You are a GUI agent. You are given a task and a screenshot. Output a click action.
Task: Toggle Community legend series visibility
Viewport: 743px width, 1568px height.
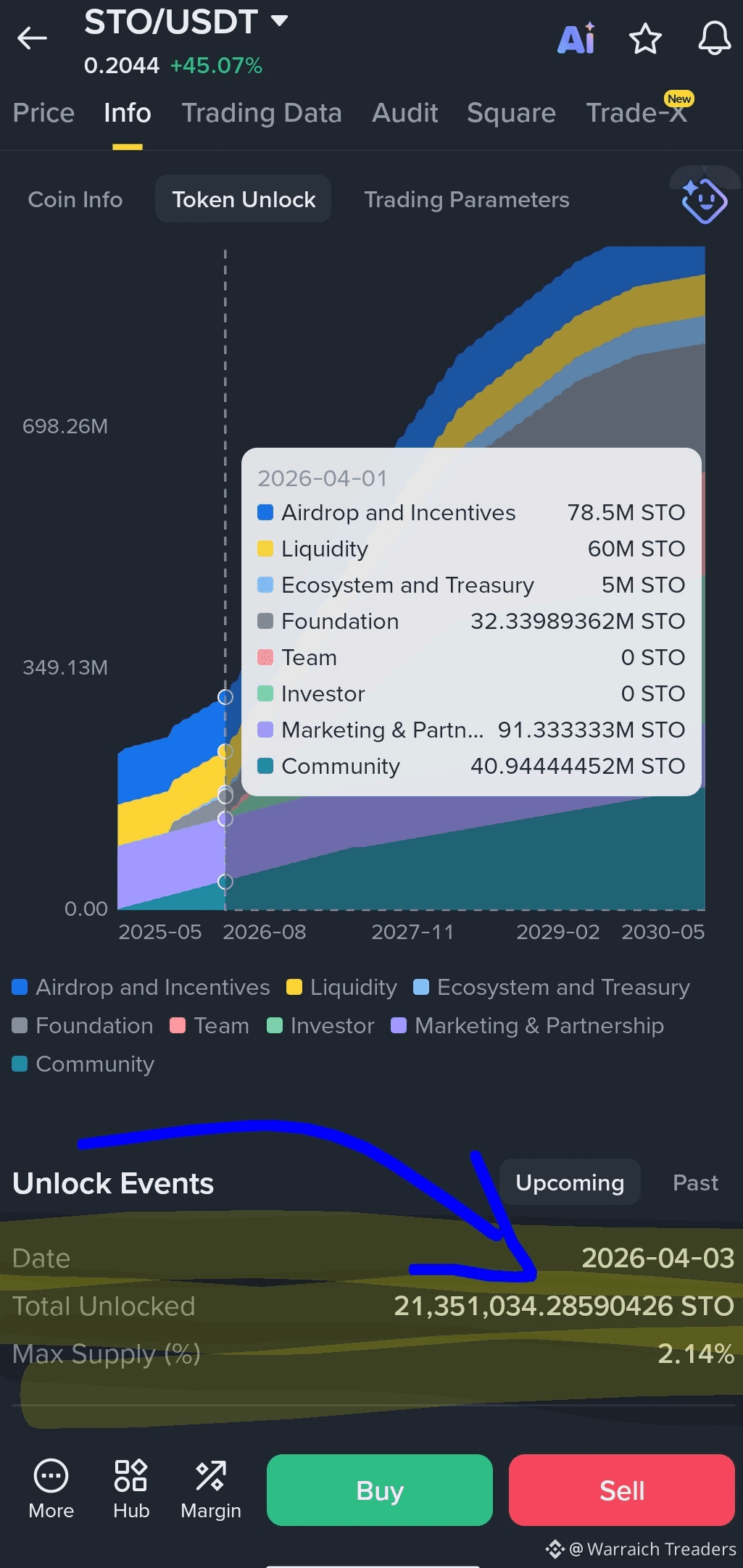(x=83, y=1064)
